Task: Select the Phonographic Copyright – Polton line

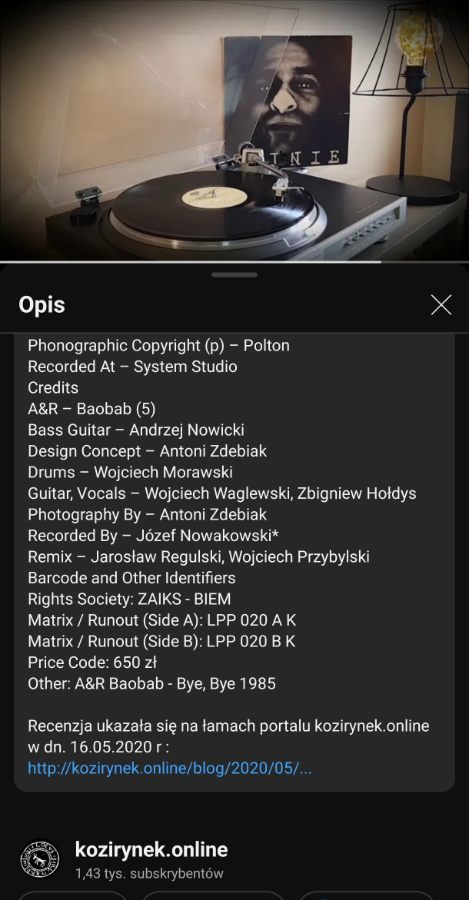Action: [x=158, y=346]
